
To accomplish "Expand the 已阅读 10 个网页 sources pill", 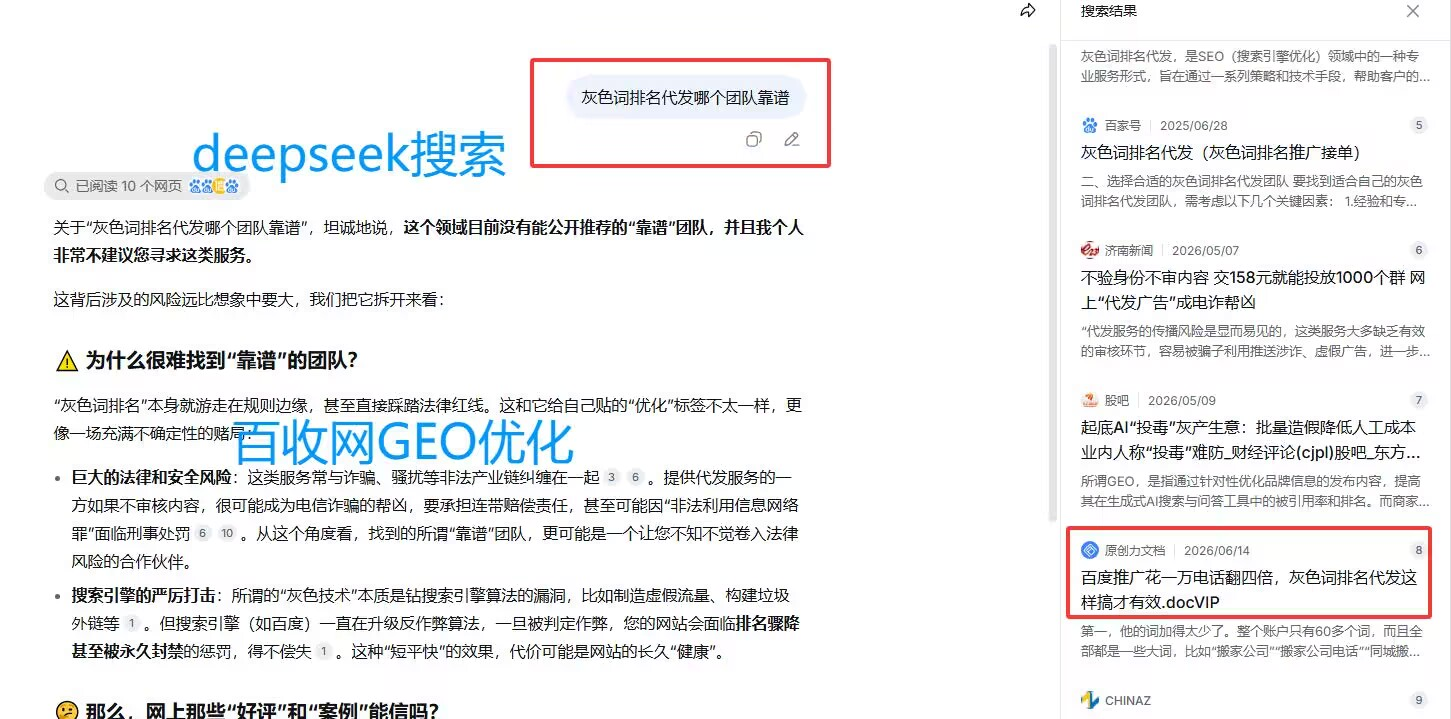I will pos(146,186).
